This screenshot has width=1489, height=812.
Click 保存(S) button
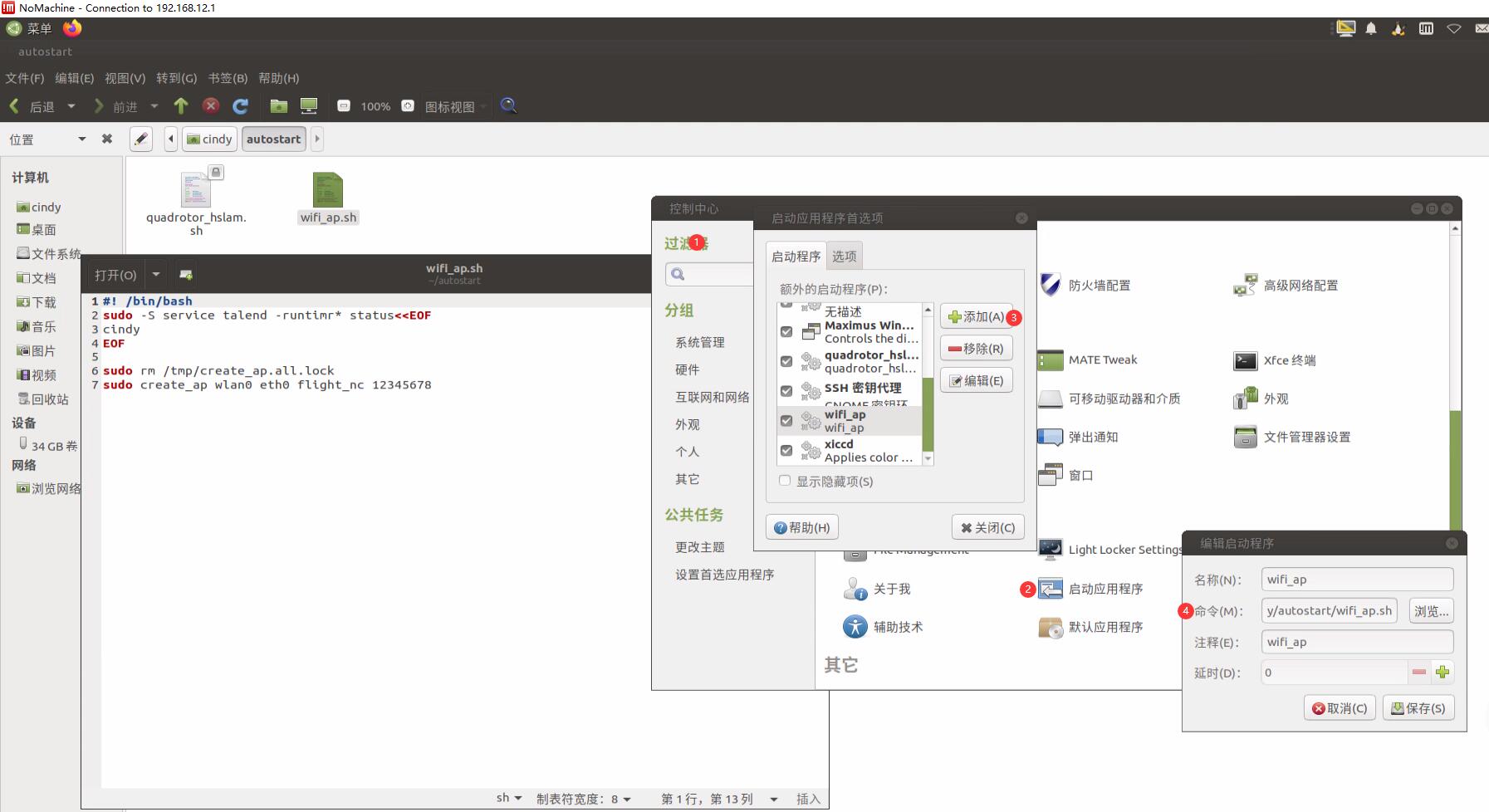1418,708
